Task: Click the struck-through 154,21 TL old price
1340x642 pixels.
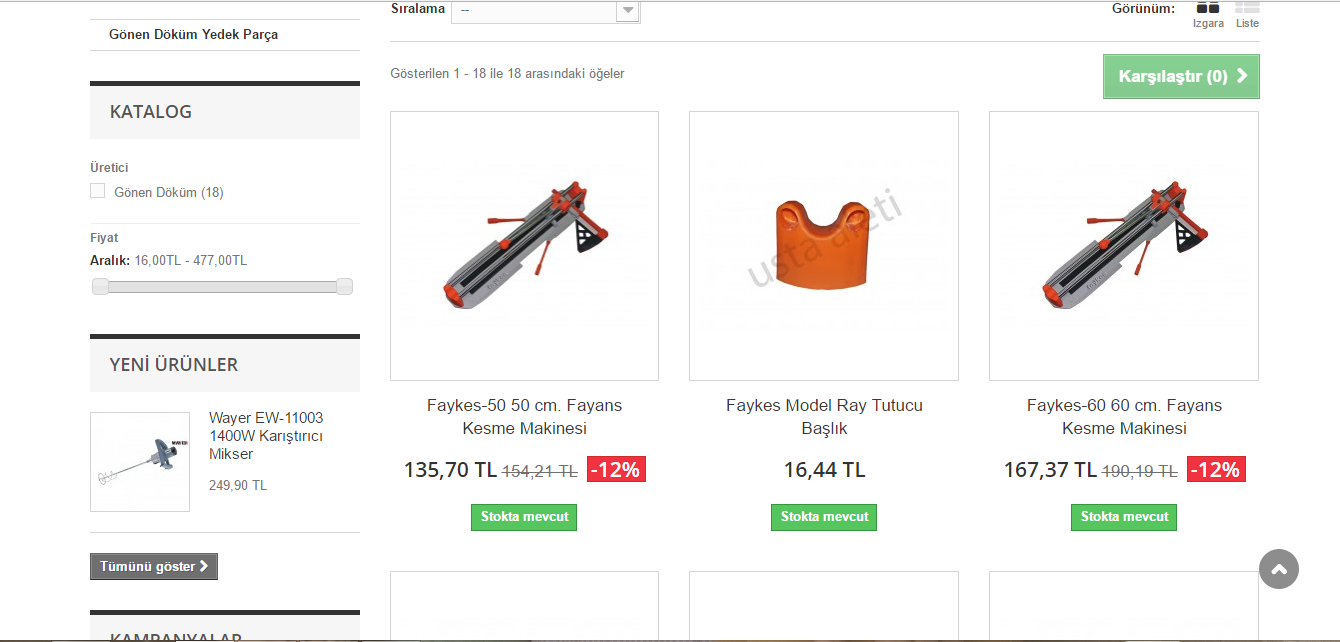Action: [540, 471]
